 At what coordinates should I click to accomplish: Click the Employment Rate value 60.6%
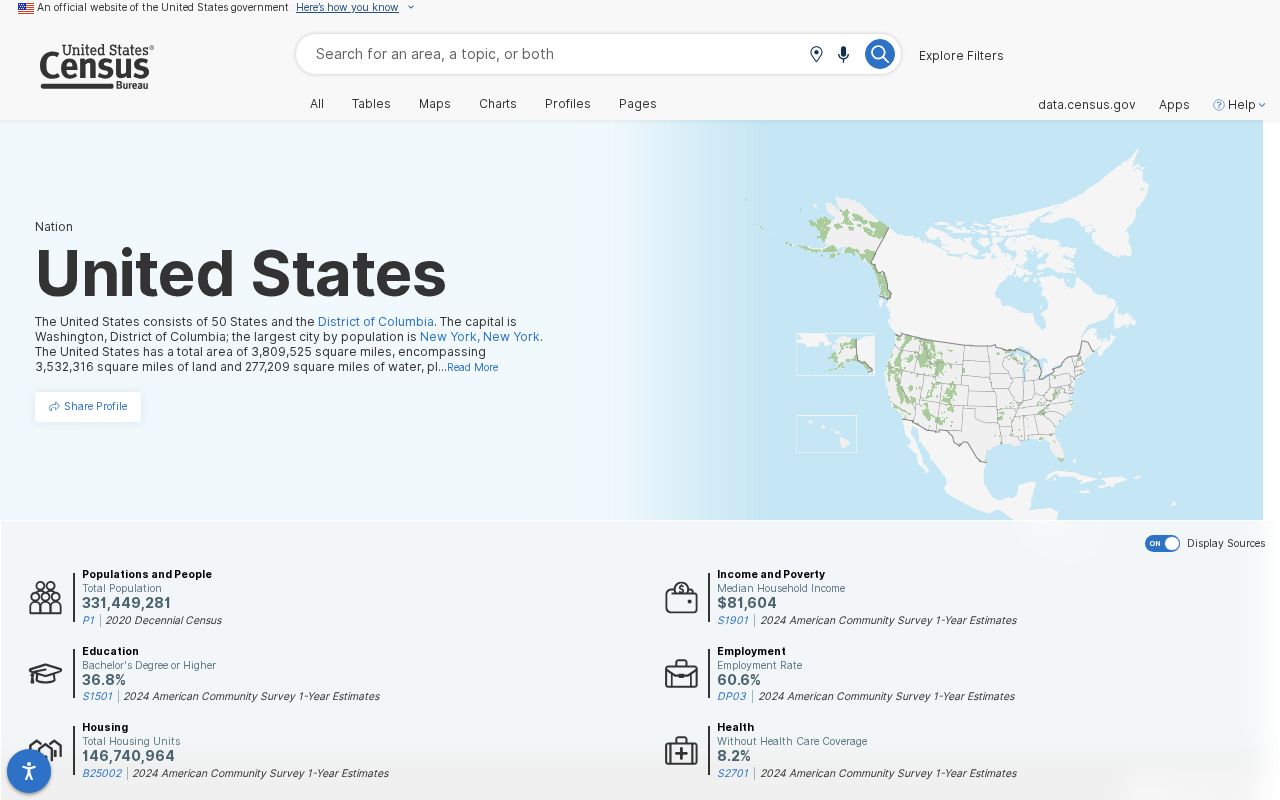(x=739, y=680)
